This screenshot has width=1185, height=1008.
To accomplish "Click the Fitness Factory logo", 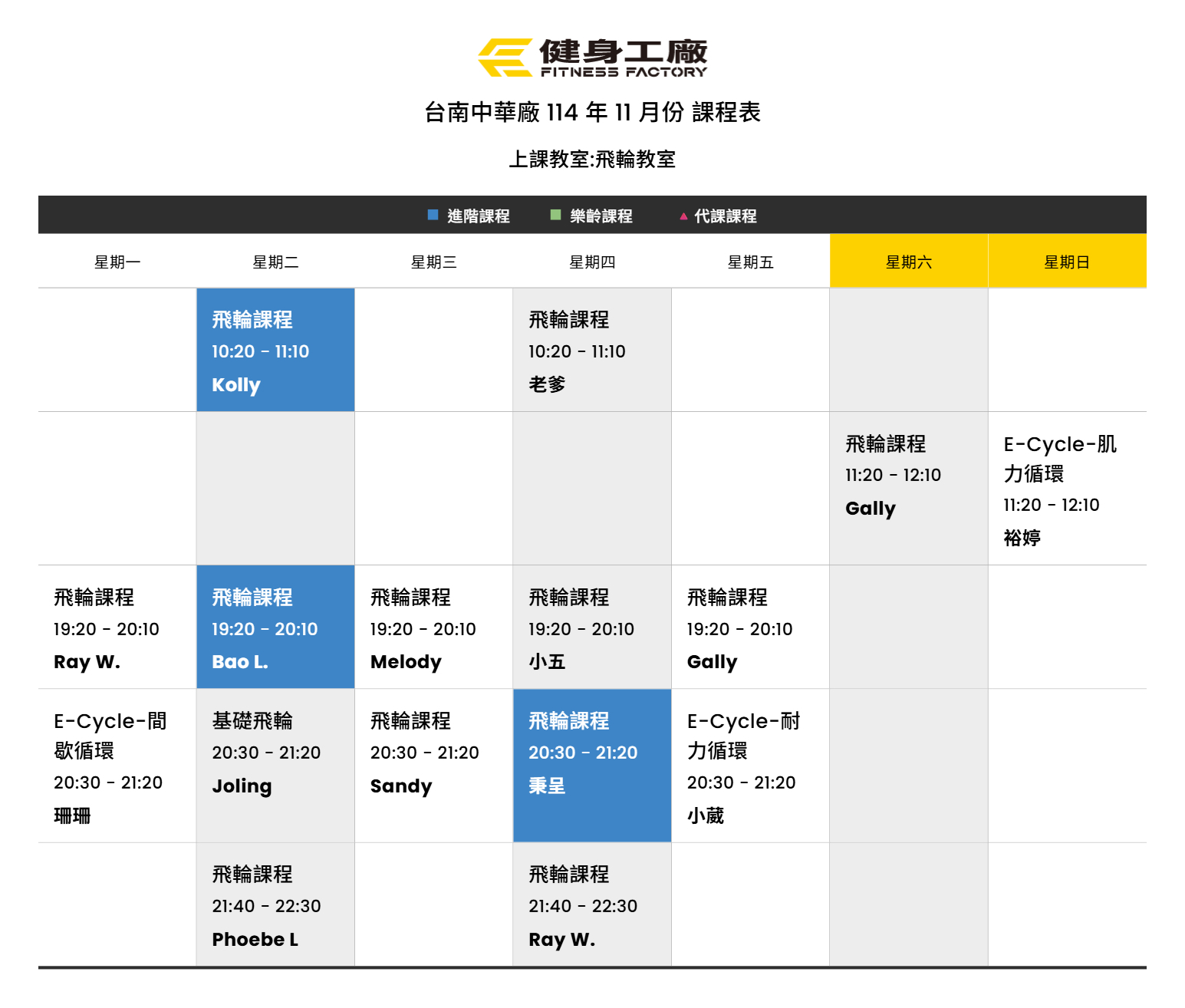I will [592, 58].
